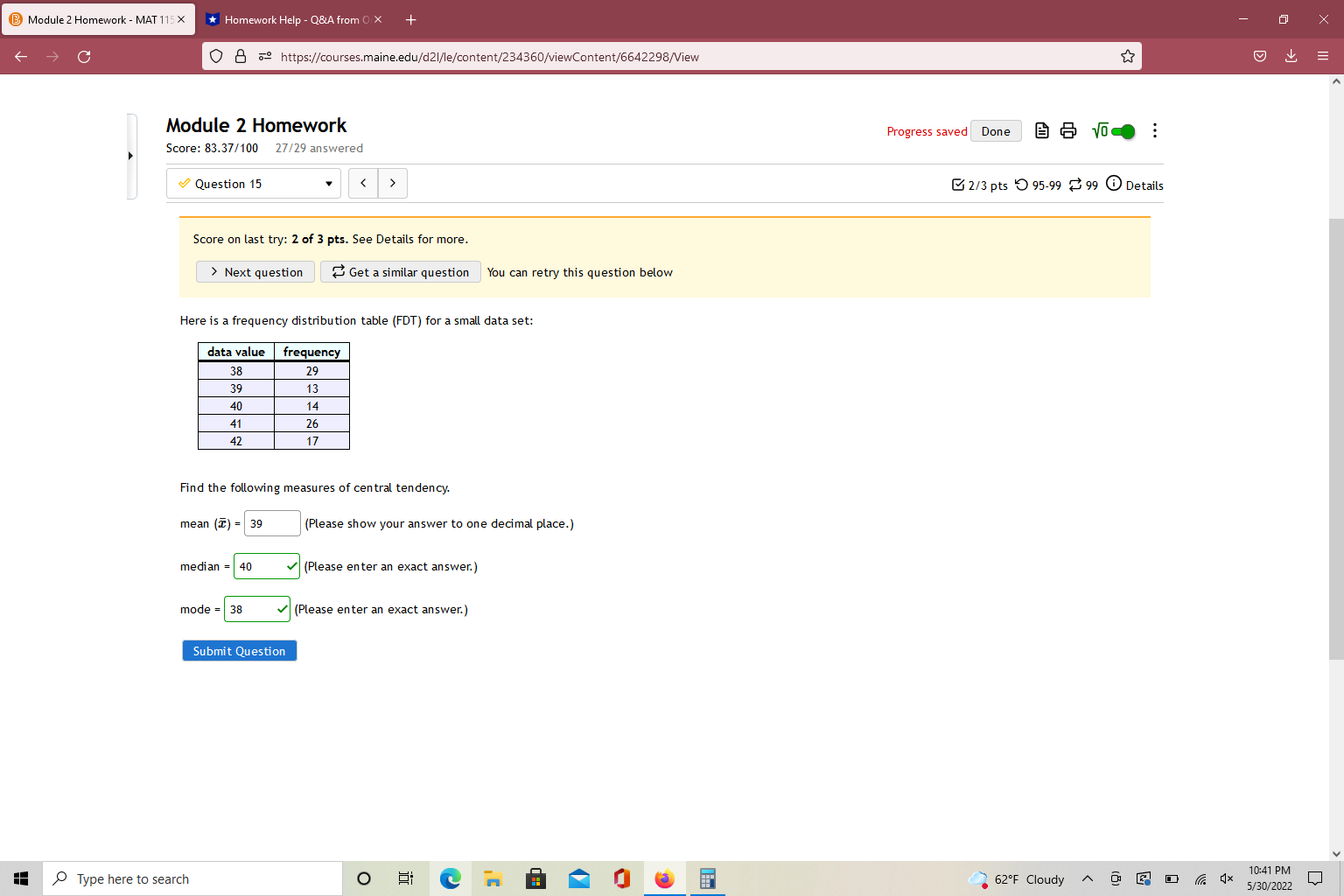Screen dimensions: 1344x896
Task: Open File Explorer from taskbar
Action: pyautogui.click(x=493, y=878)
